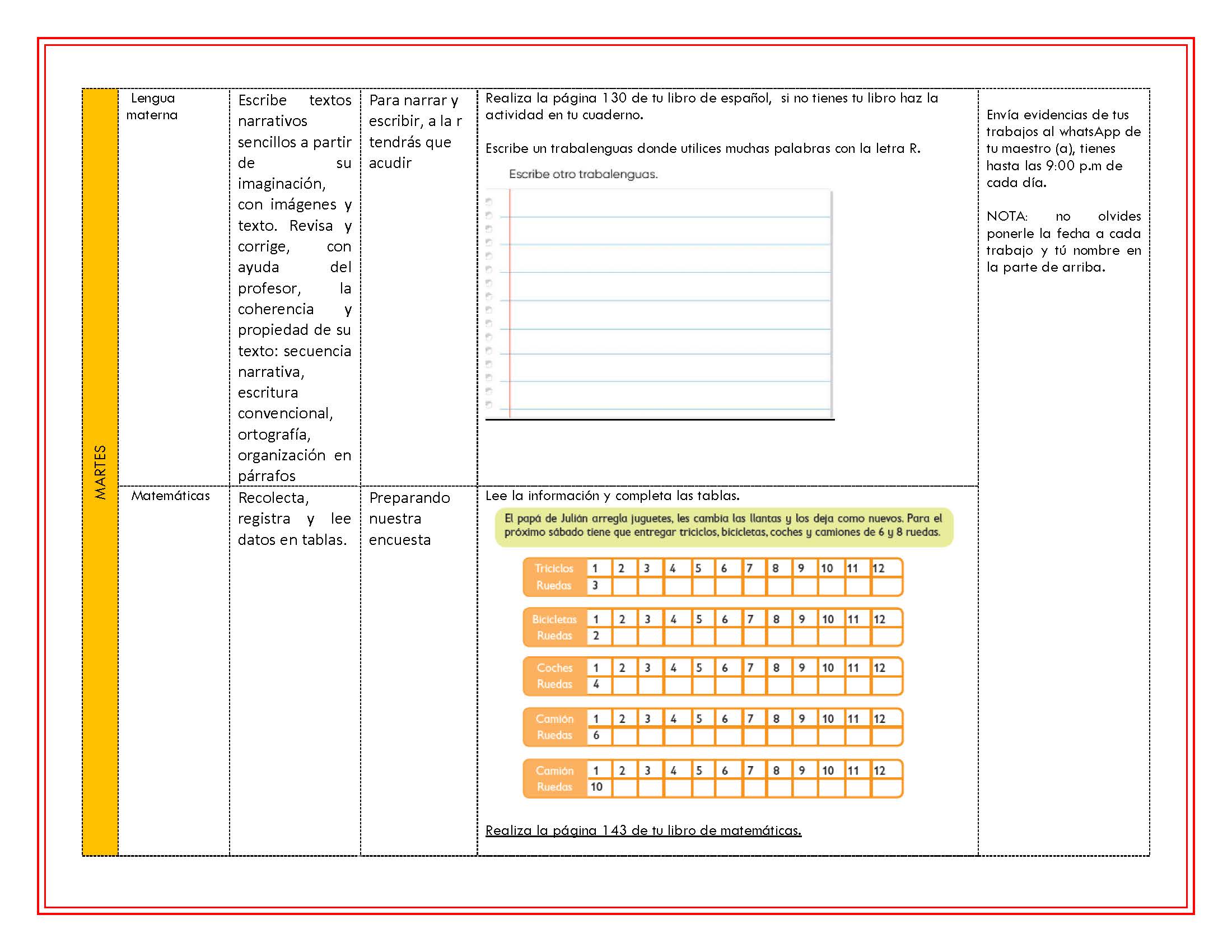Viewport: 1232px width, 952px height.
Task: Click the empty Ruedas cell under Triciclos 2
Action: pyautogui.click(x=624, y=586)
